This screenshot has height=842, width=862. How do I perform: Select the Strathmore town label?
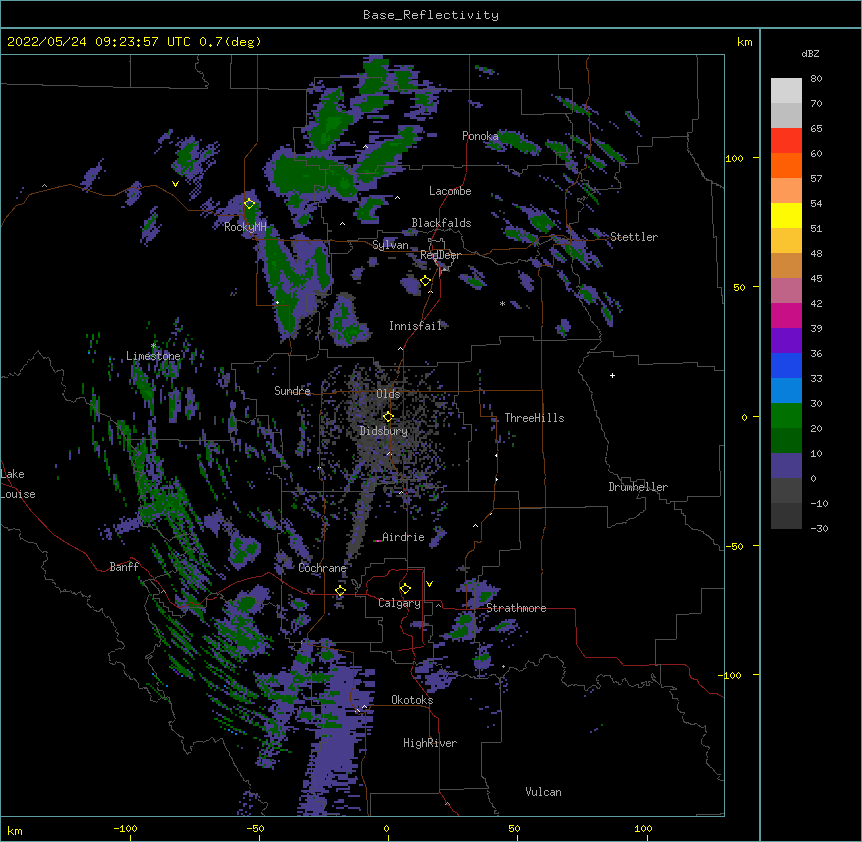(516, 608)
